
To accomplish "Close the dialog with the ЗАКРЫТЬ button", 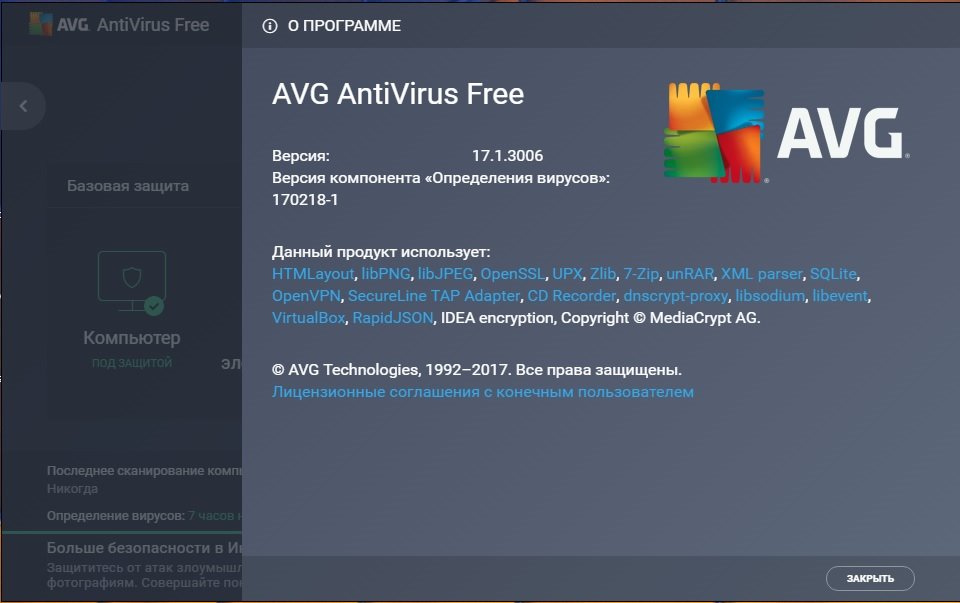I will coord(870,579).
